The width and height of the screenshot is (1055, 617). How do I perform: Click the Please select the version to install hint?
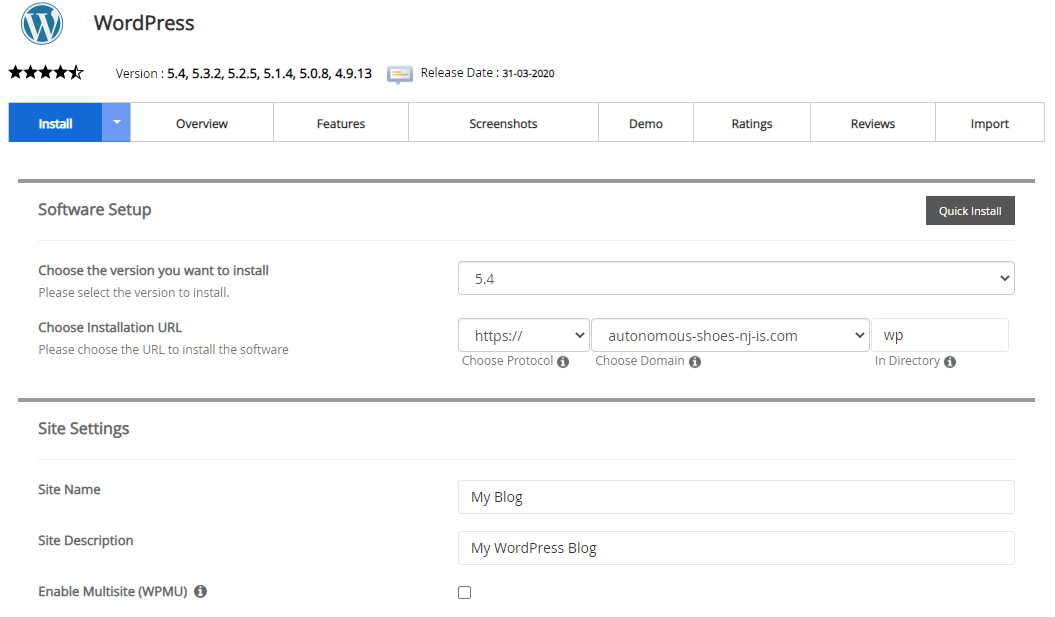tap(134, 293)
